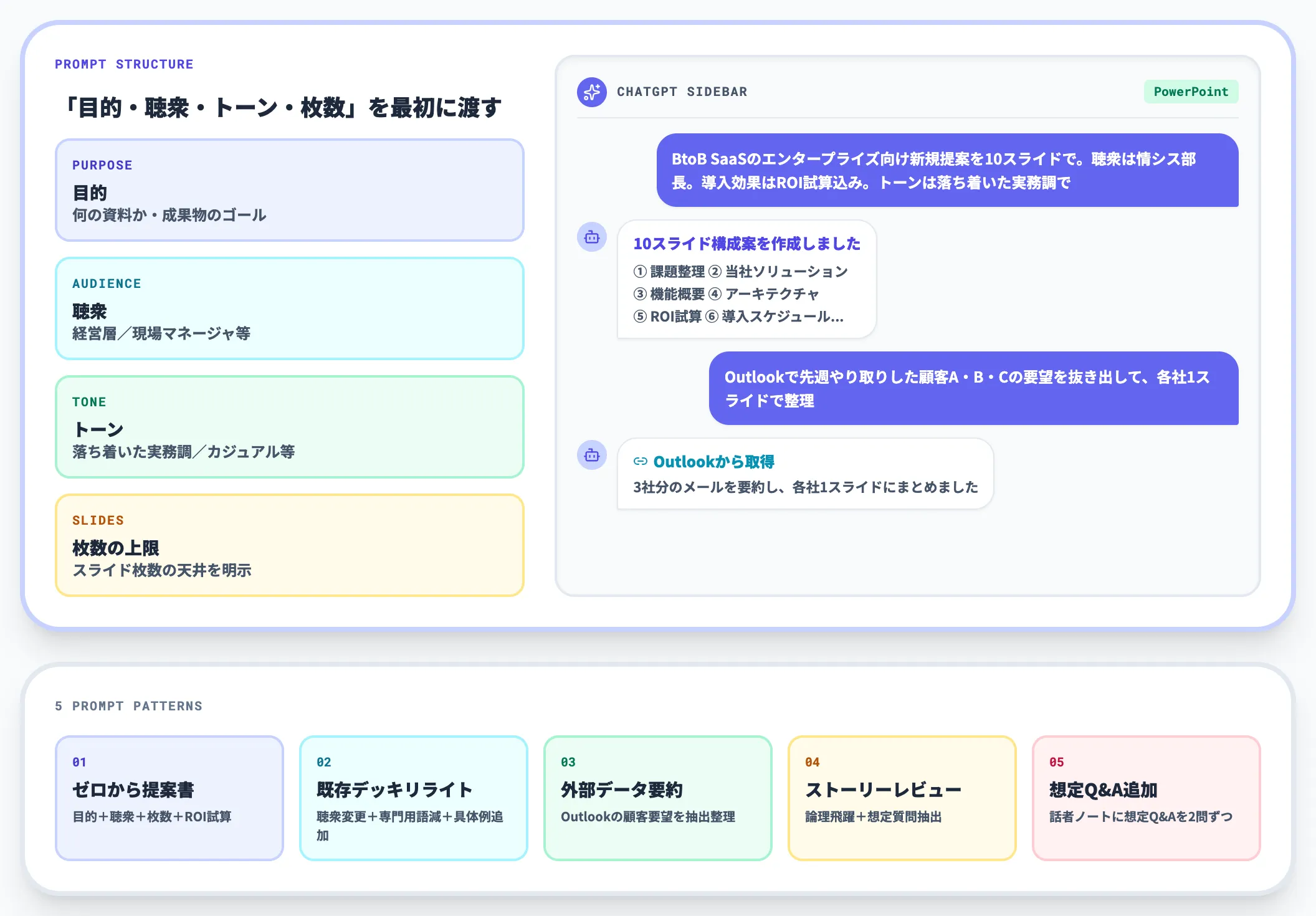Image resolution: width=1316 pixels, height=916 pixels.
Task: Click the bot avatar beside 10スライド構成案 reply
Action: tap(591, 237)
